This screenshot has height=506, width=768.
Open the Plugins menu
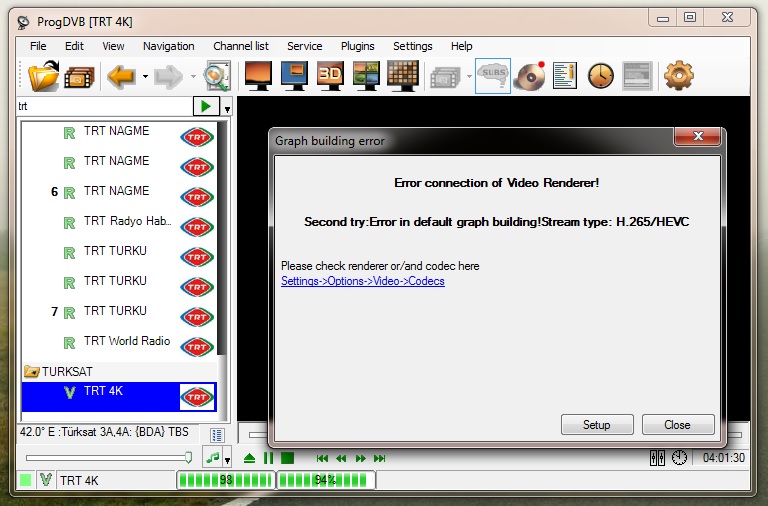358,46
